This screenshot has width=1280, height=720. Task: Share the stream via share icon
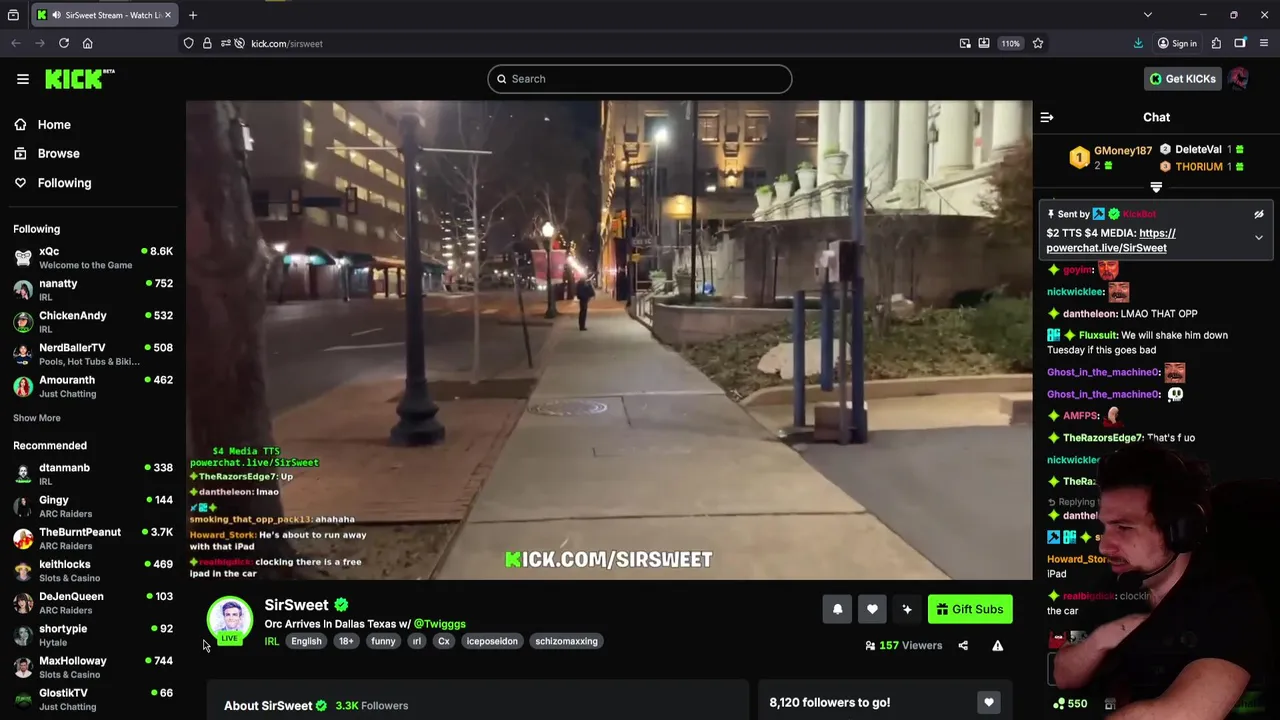[963, 646]
